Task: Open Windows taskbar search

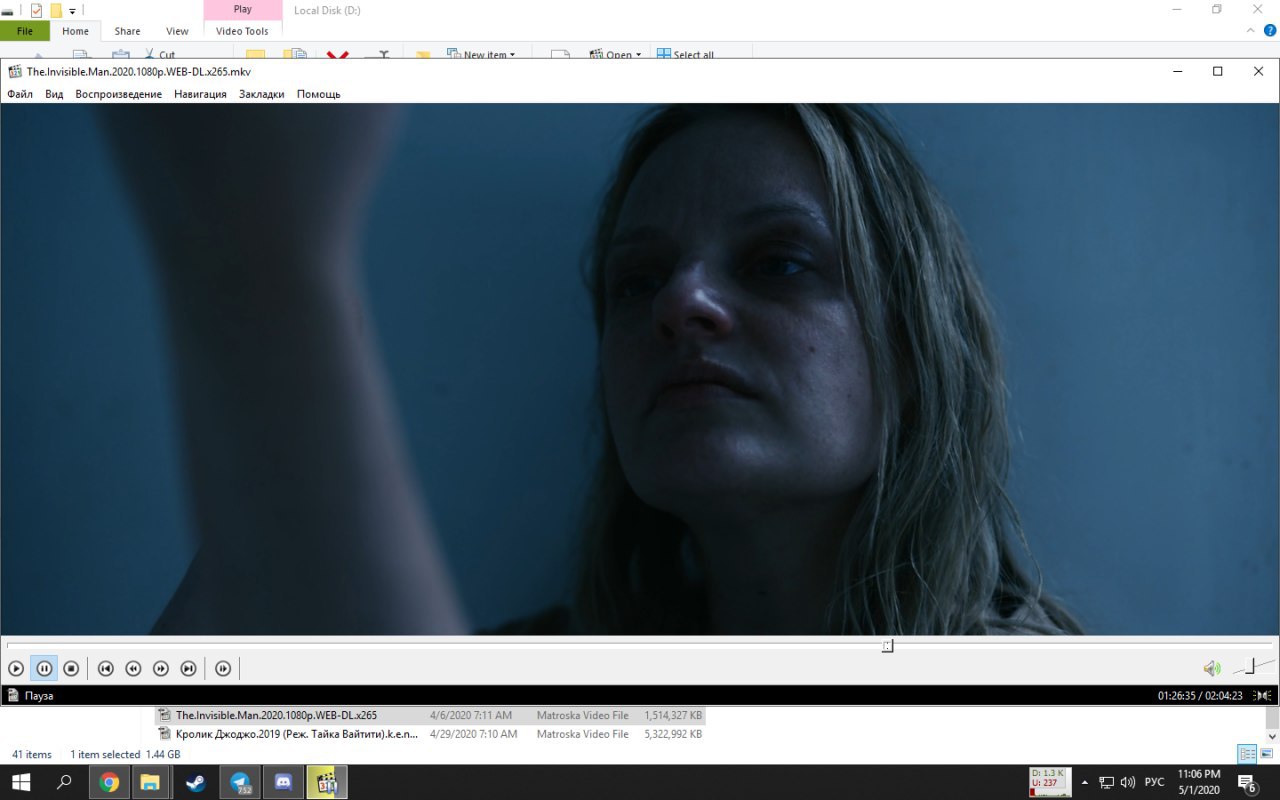Action: point(64,782)
